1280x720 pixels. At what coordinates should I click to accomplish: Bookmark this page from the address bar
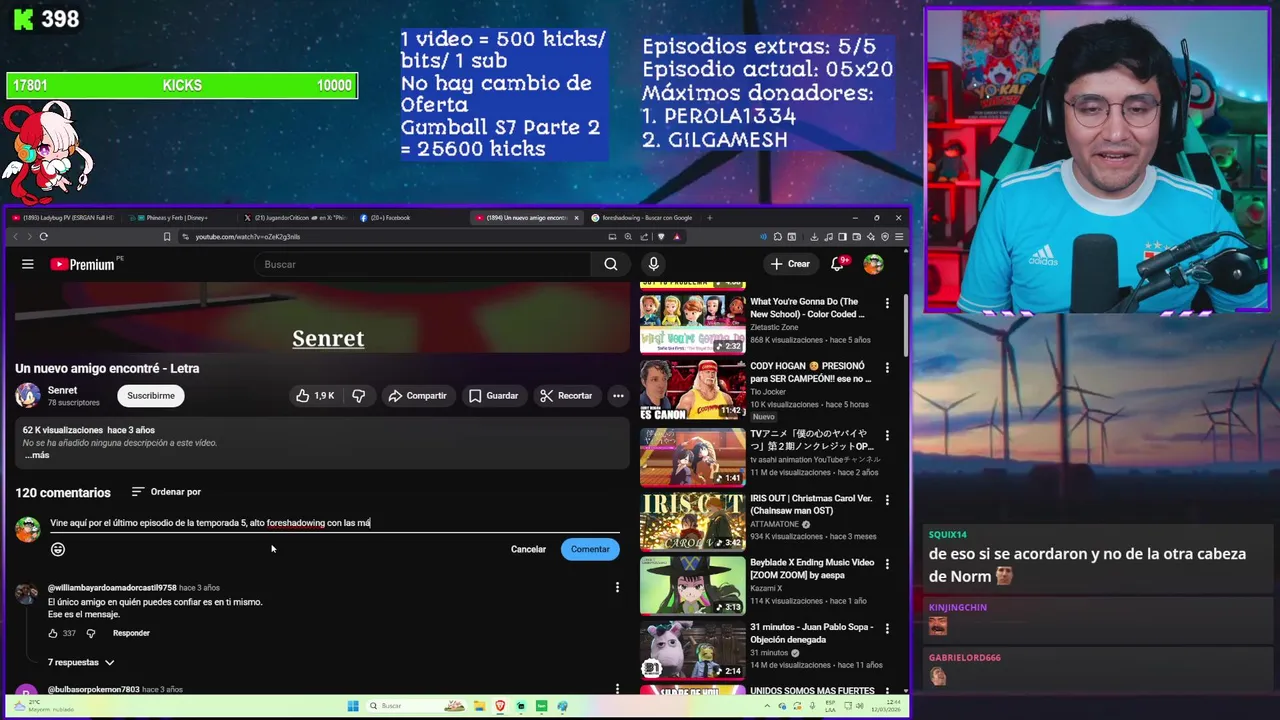click(167, 237)
